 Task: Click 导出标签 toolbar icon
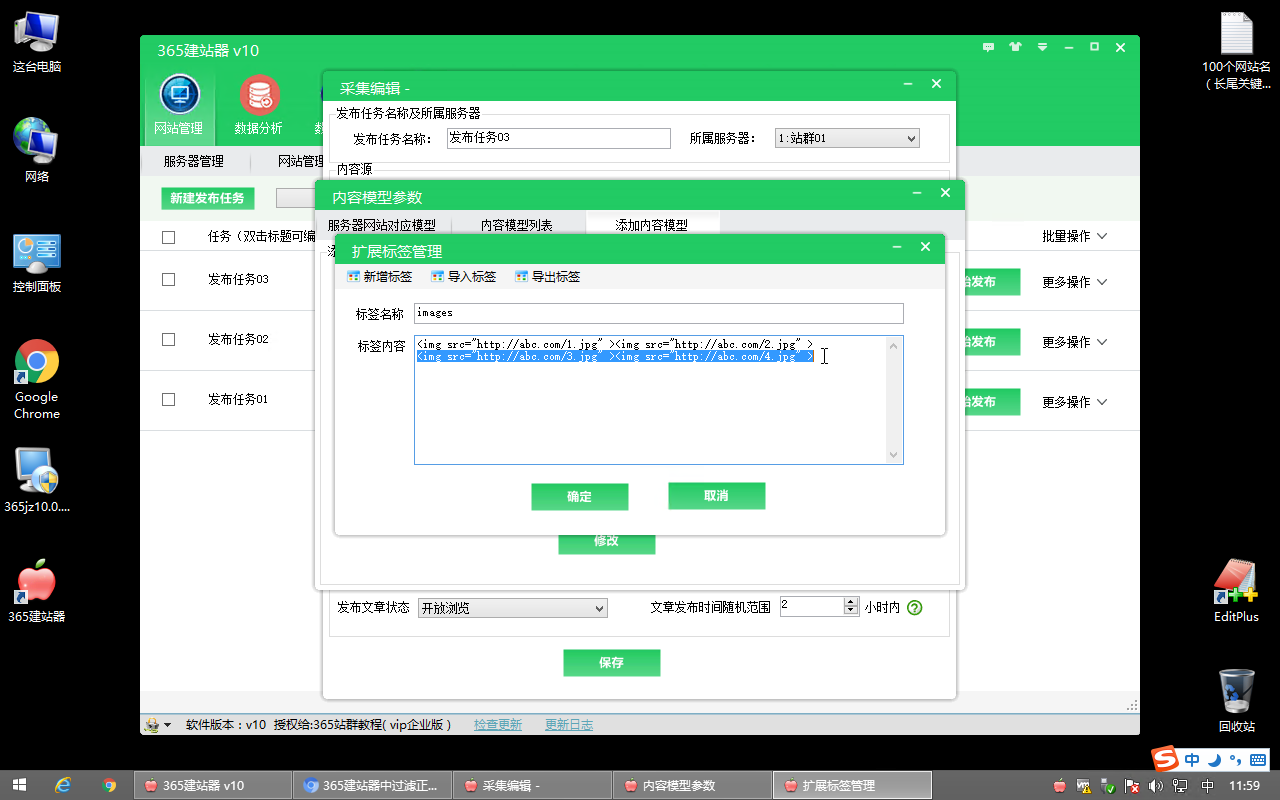click(521, 277)
